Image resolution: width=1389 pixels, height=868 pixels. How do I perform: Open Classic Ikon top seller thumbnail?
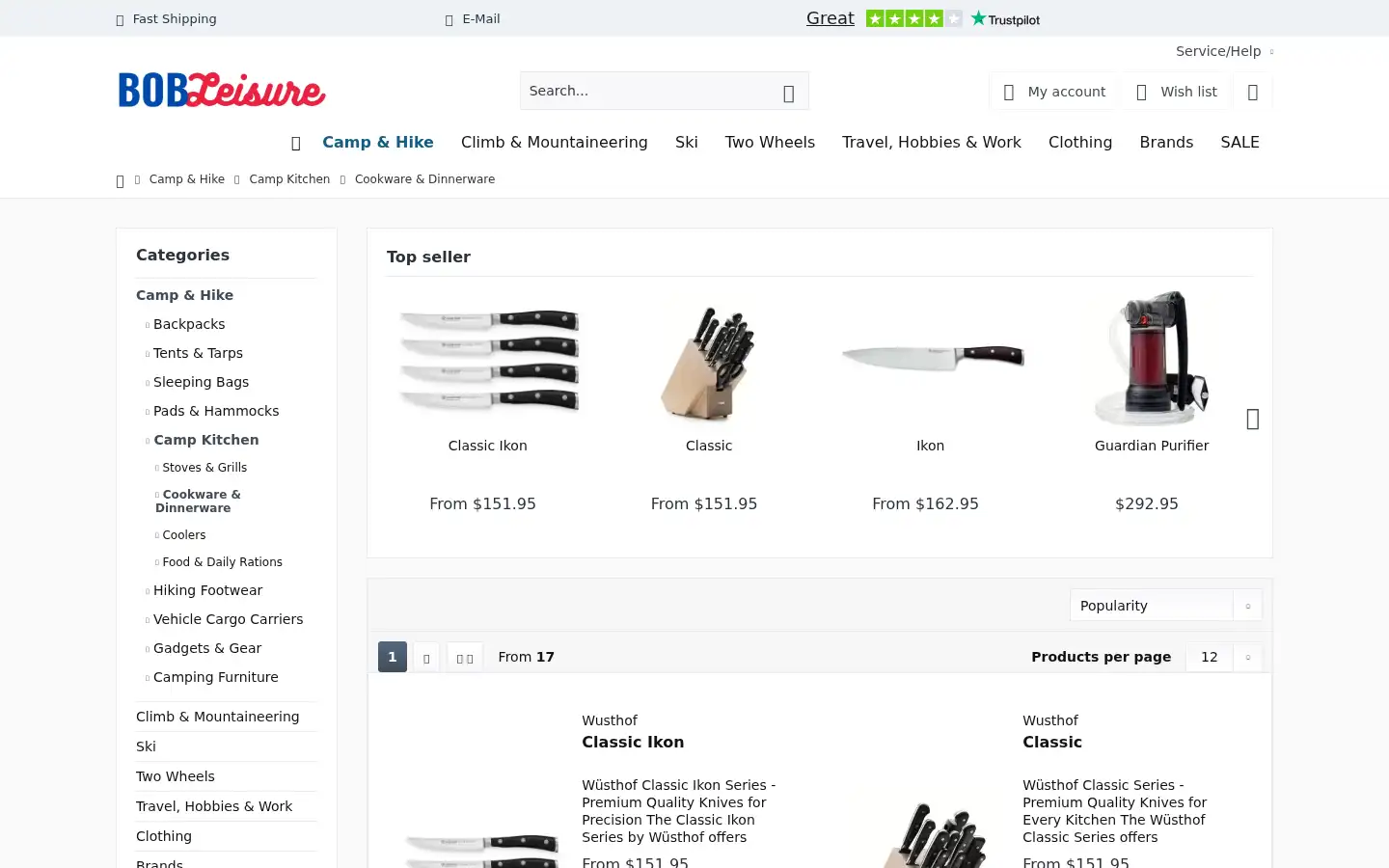pos(488,359)
